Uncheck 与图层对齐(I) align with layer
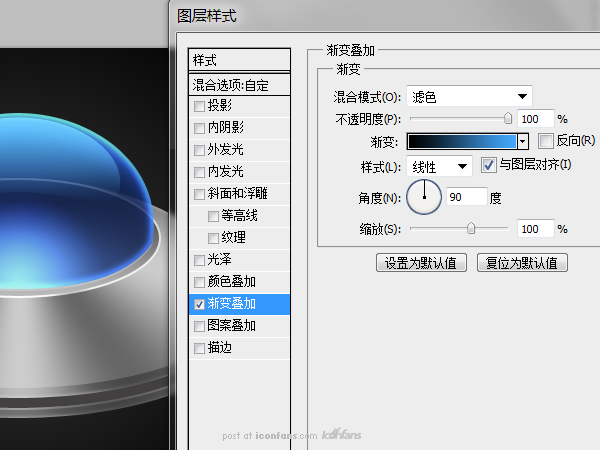600x450 pixels. (x=489, y=165)
